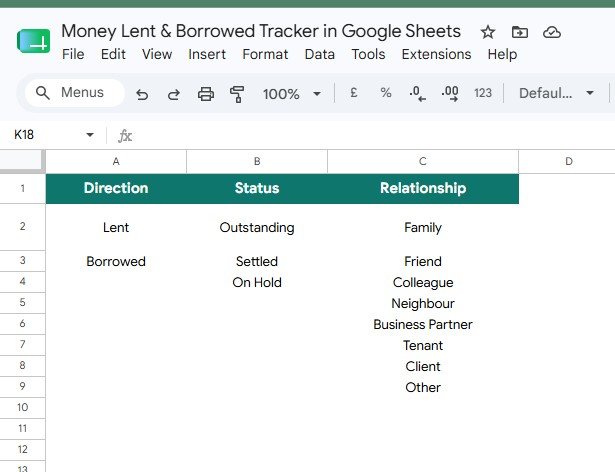Expand the Name box dropdown arrow

point(90,135)
